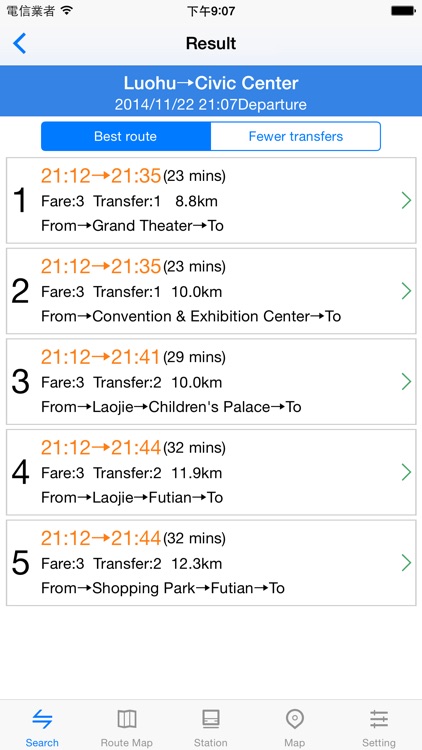The height and width of the screenshot is (750, 422).
Task: Expand route 5 chevron via Shopping Park
Action: pos(406,563)
